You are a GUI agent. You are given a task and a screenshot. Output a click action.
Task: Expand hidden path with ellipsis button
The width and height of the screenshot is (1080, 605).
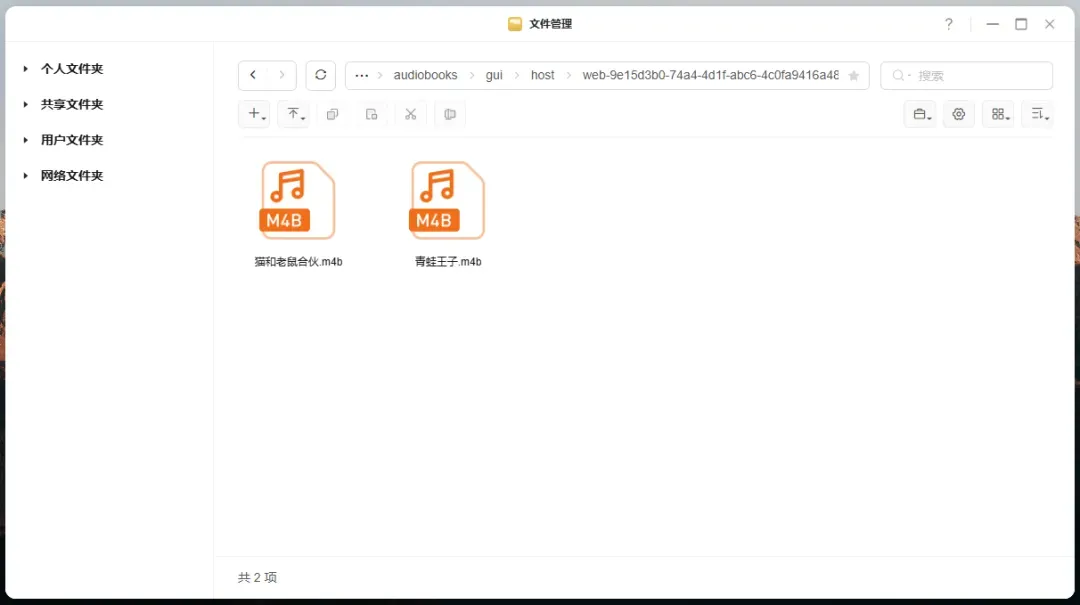(x=362, y=76)
